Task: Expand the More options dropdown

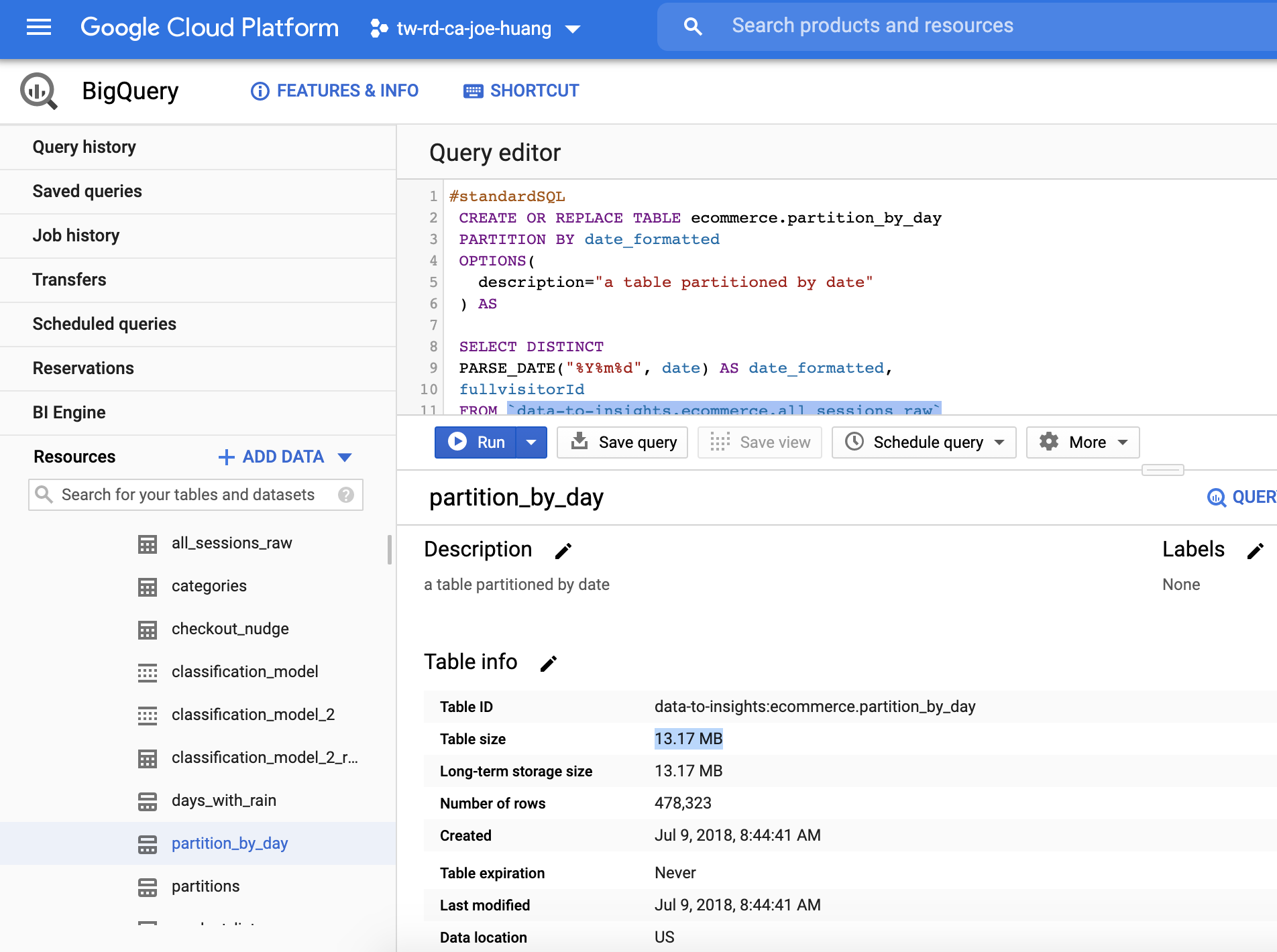Action: (x=1123, y=442)
